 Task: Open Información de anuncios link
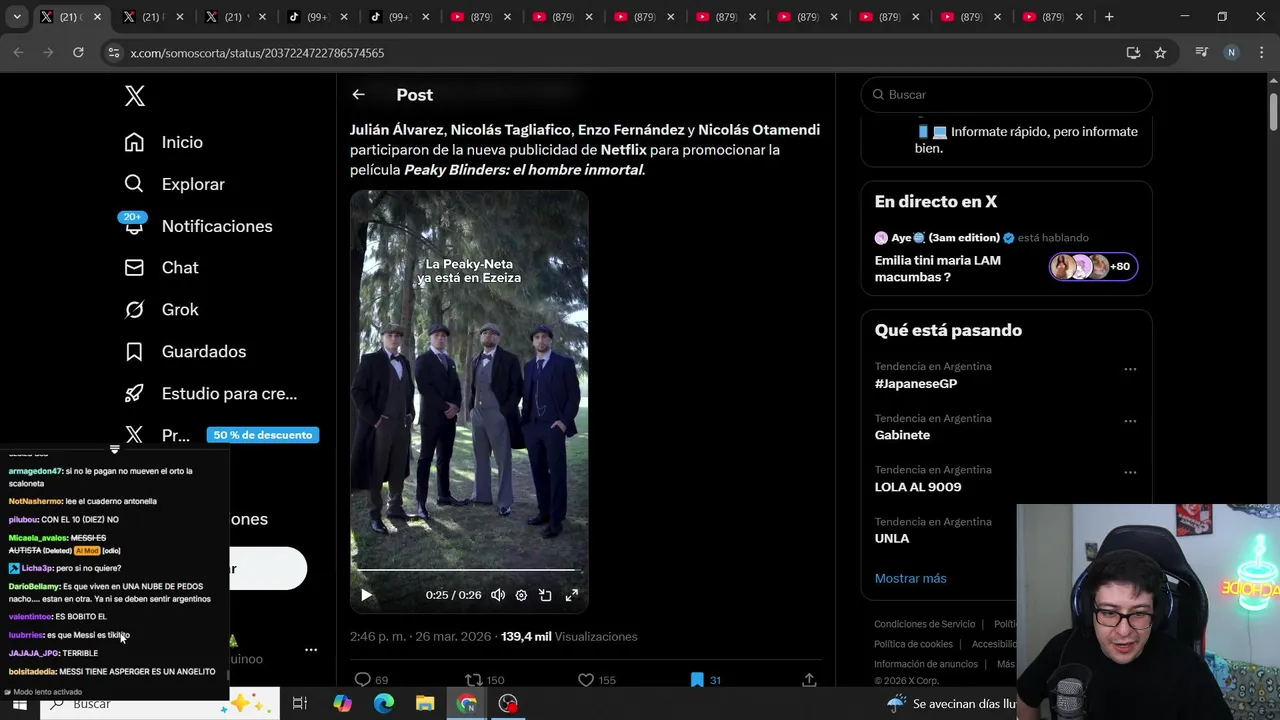(926, 664)
